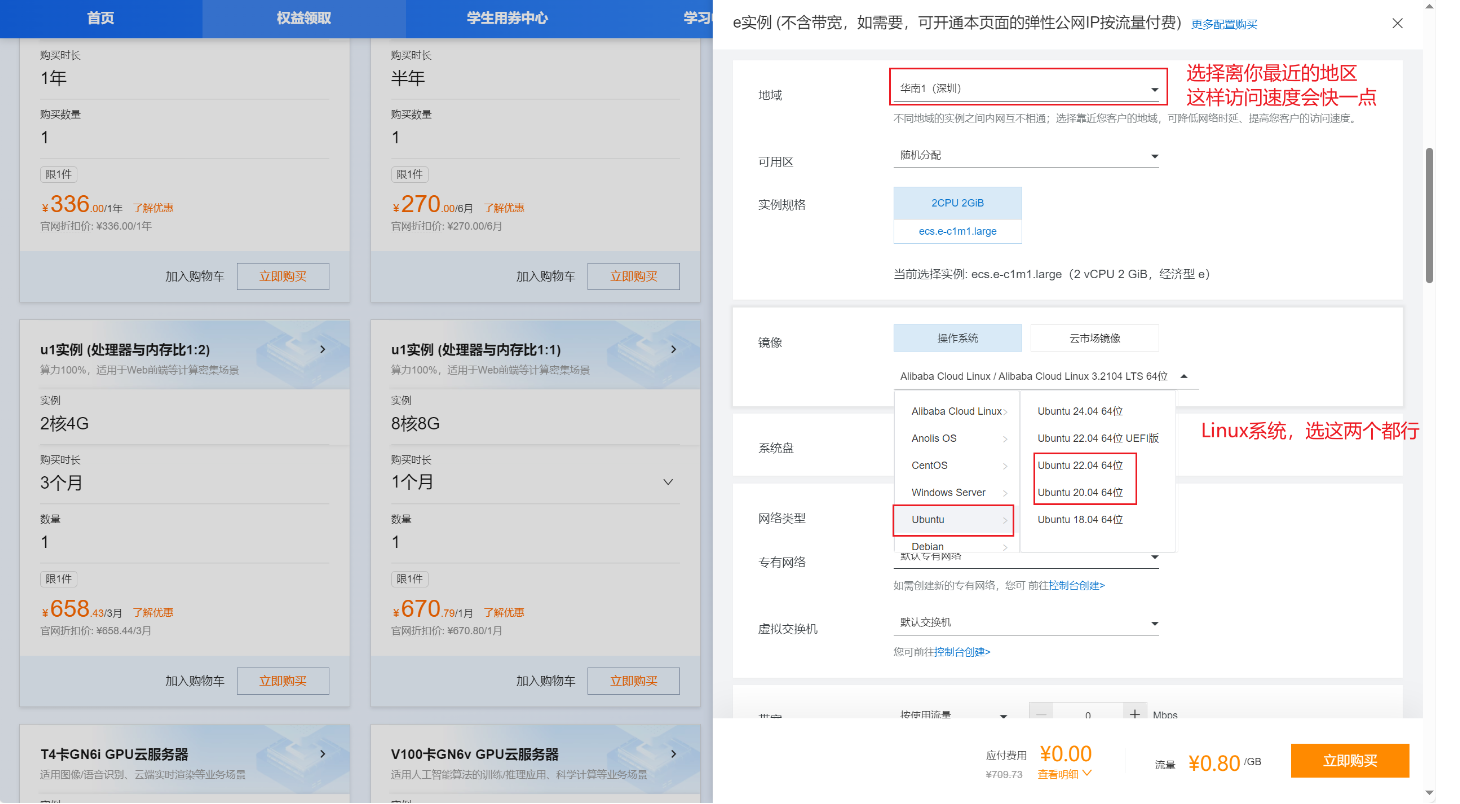
Task: Go to the 首页 navigation tab
Action: (x=101, y=18)
